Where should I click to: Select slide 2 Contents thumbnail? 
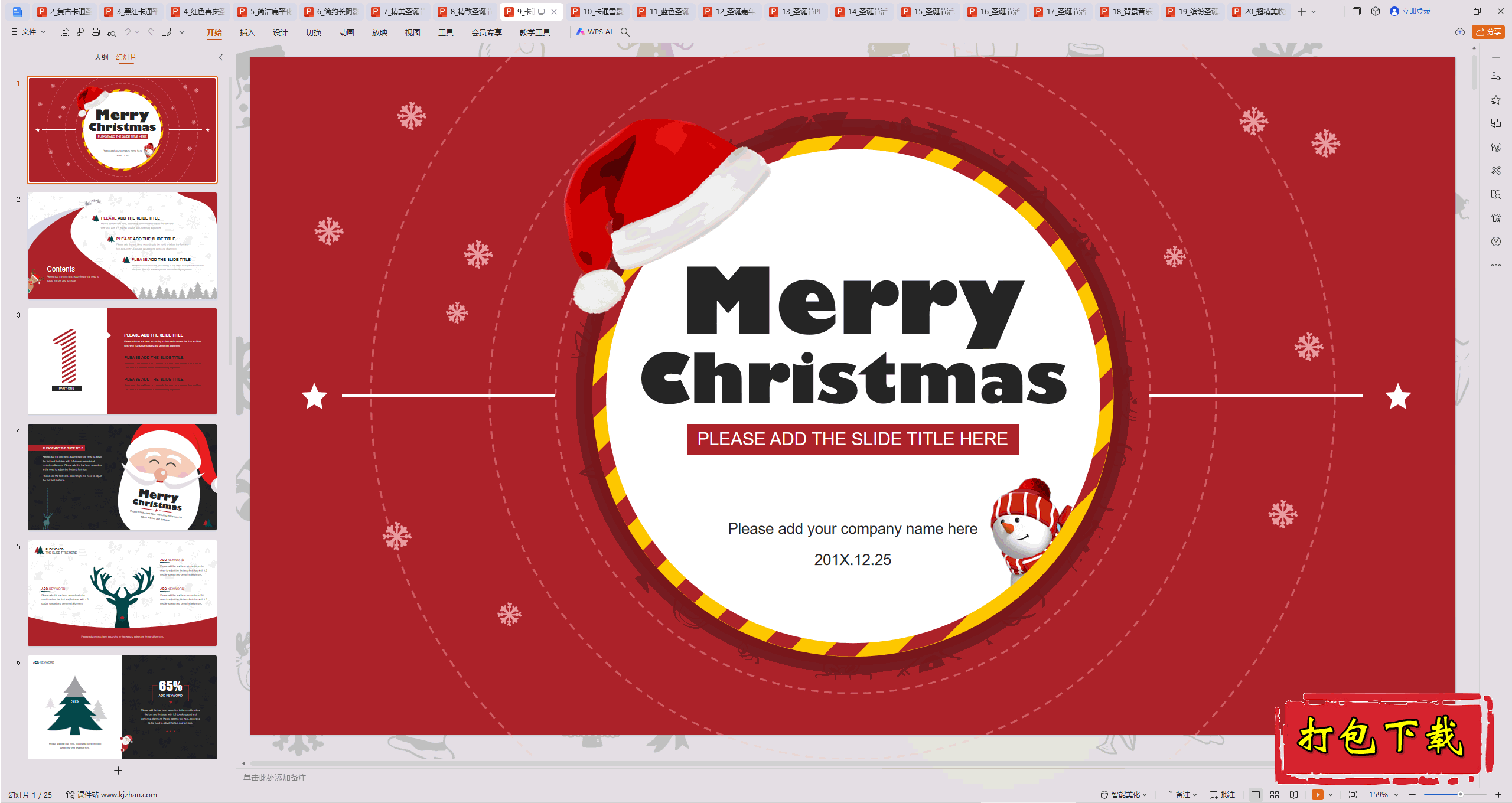tap(122, 245)
